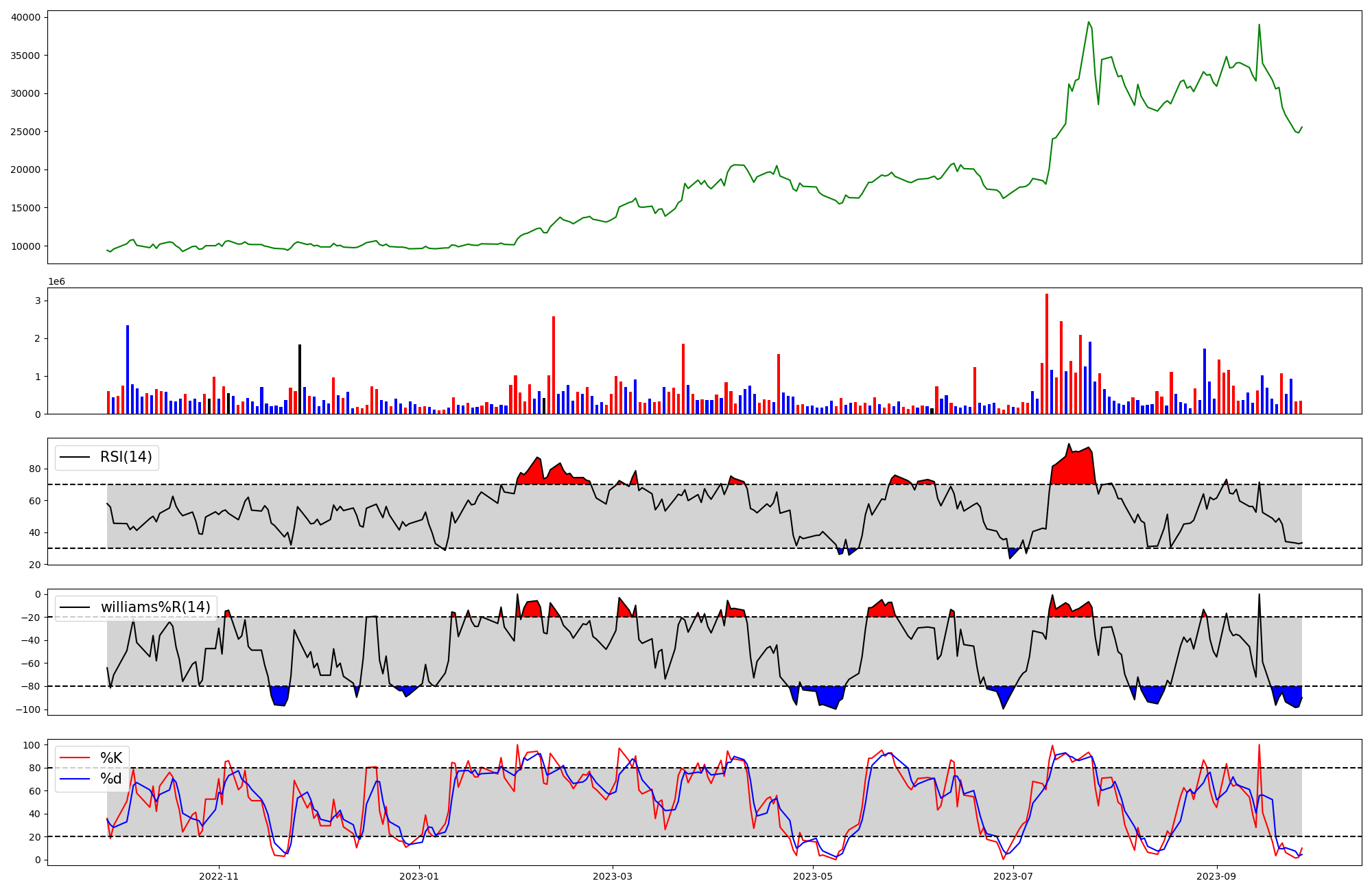Click the 2023-03 x-axis date label
Viewport: 1372px width, 892px height.
(x=613, y=876)
